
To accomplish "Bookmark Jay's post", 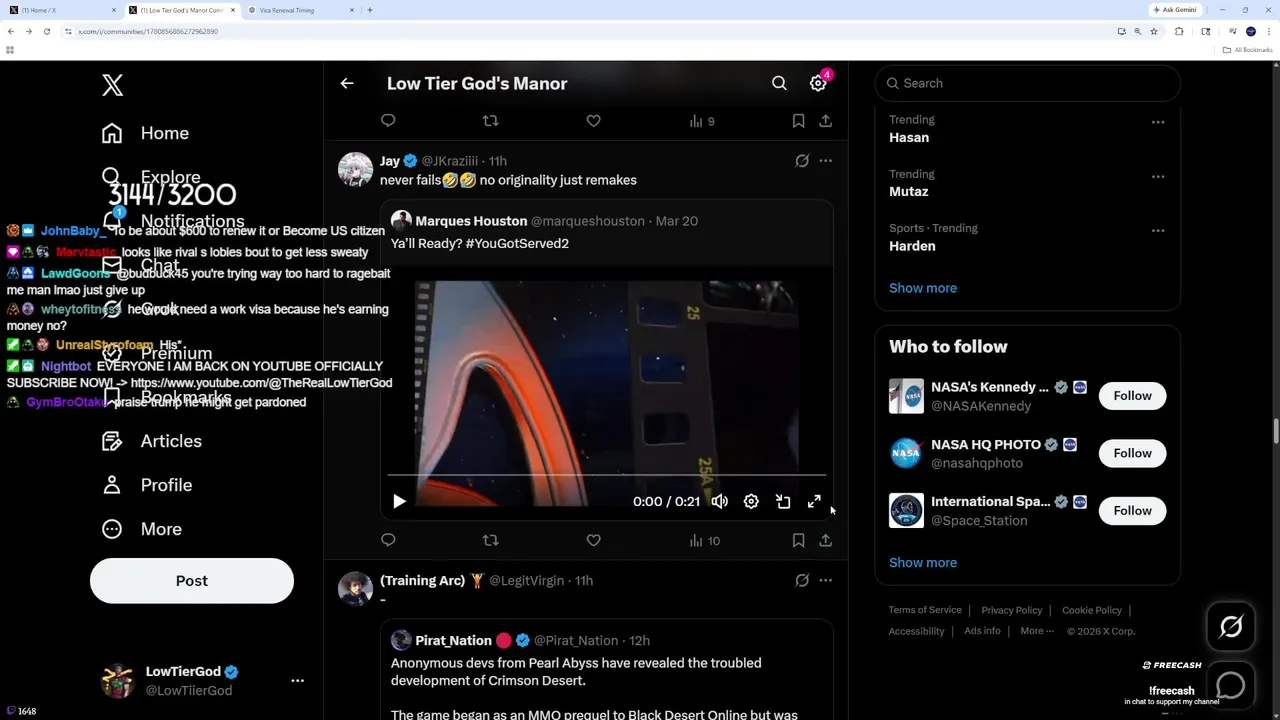I will coord(798,540).
